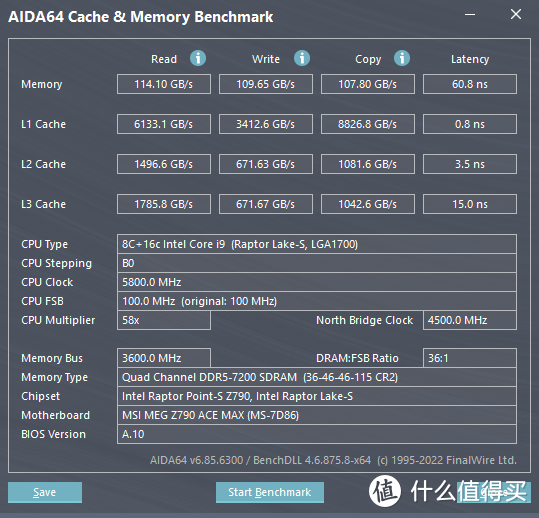
Task: Select L1 Cache Read 6133.1 GB/s
Action: [164, 124]
